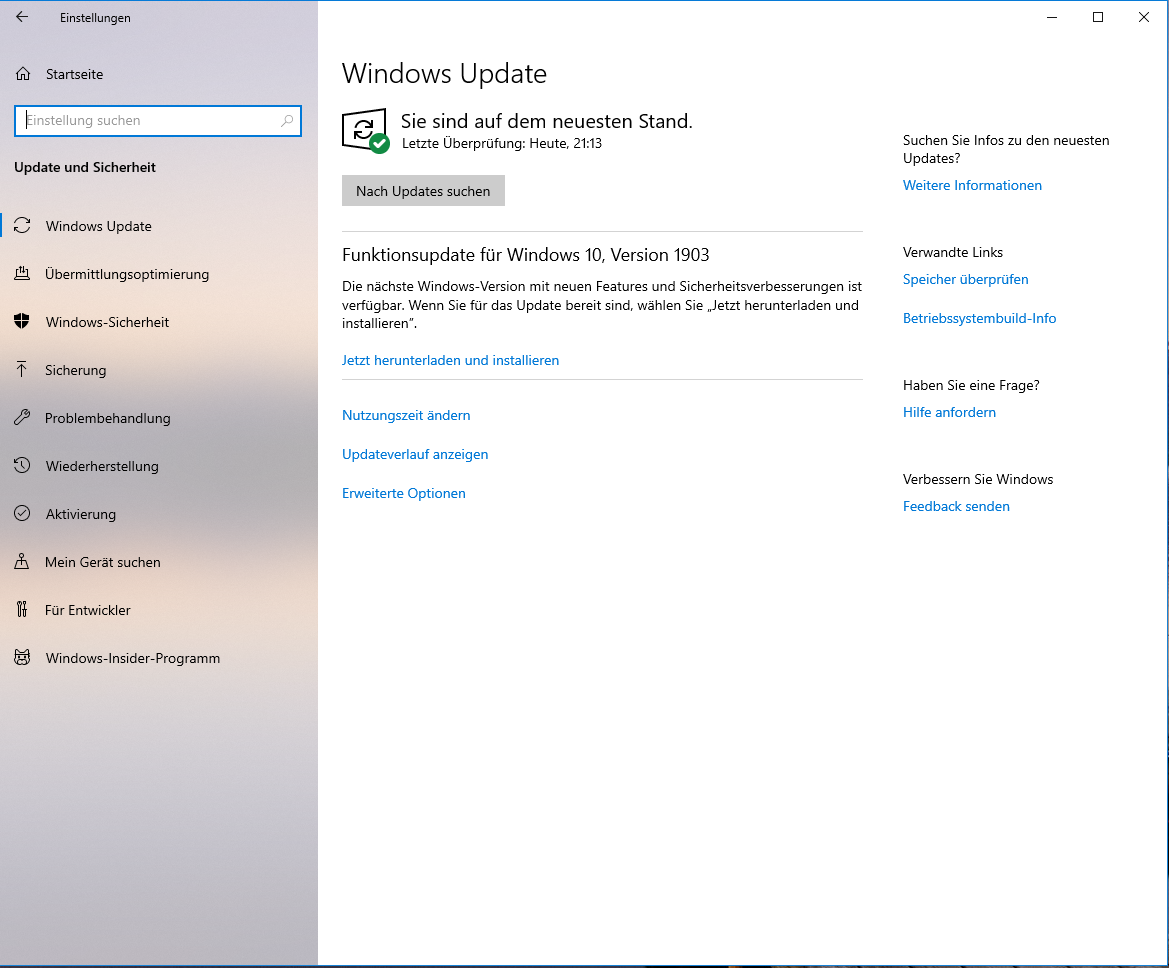Select Mein Gerät suchen
The width and height of the screenshot is (1169, 968).
[x=159, y=562]
